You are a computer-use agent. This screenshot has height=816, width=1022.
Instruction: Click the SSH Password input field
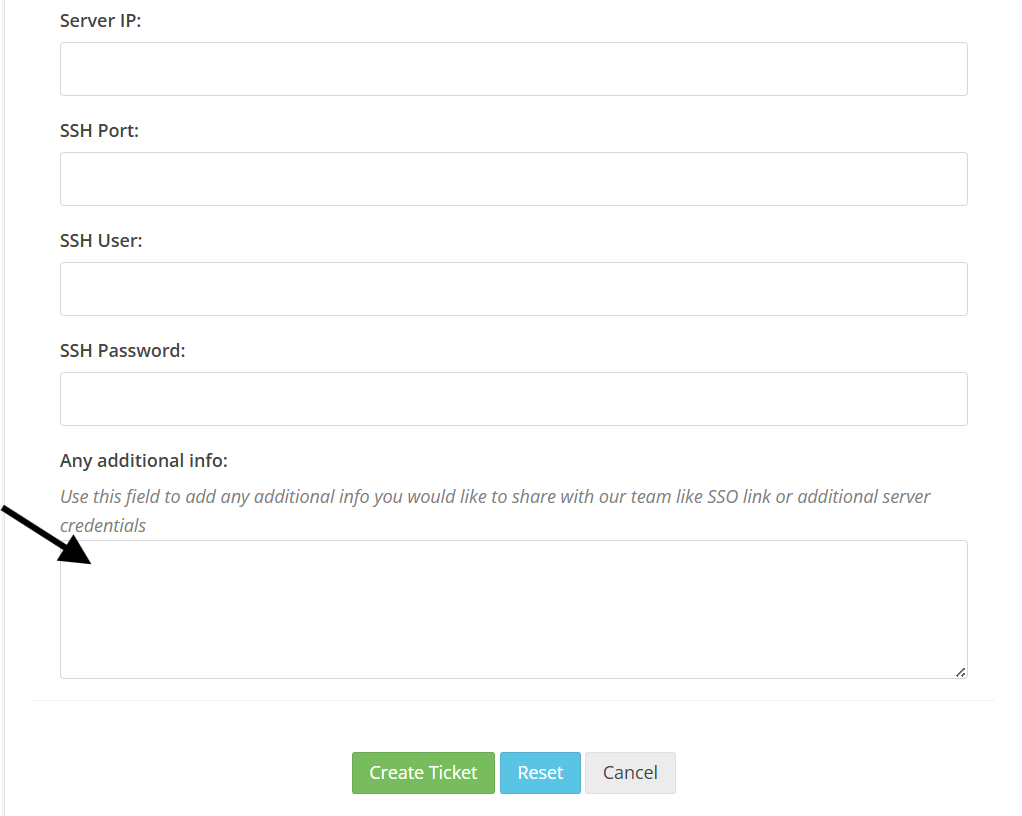(513, 398)
